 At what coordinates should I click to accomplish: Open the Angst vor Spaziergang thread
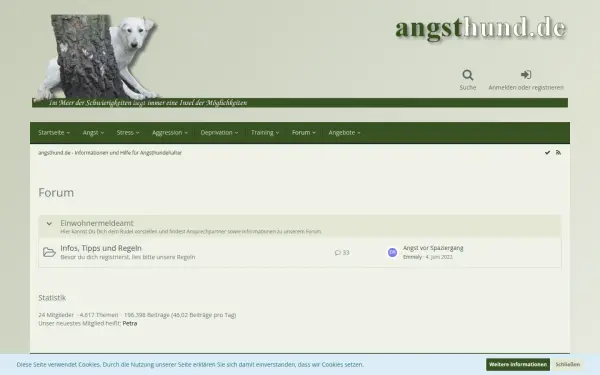433,248
